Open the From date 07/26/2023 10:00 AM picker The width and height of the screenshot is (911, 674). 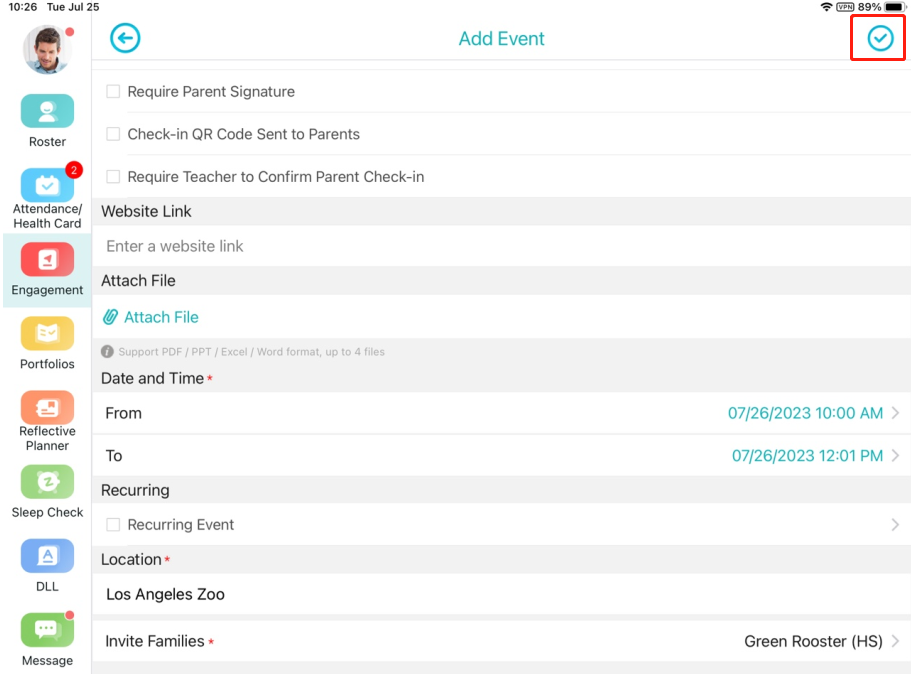[x=501, y=413]
